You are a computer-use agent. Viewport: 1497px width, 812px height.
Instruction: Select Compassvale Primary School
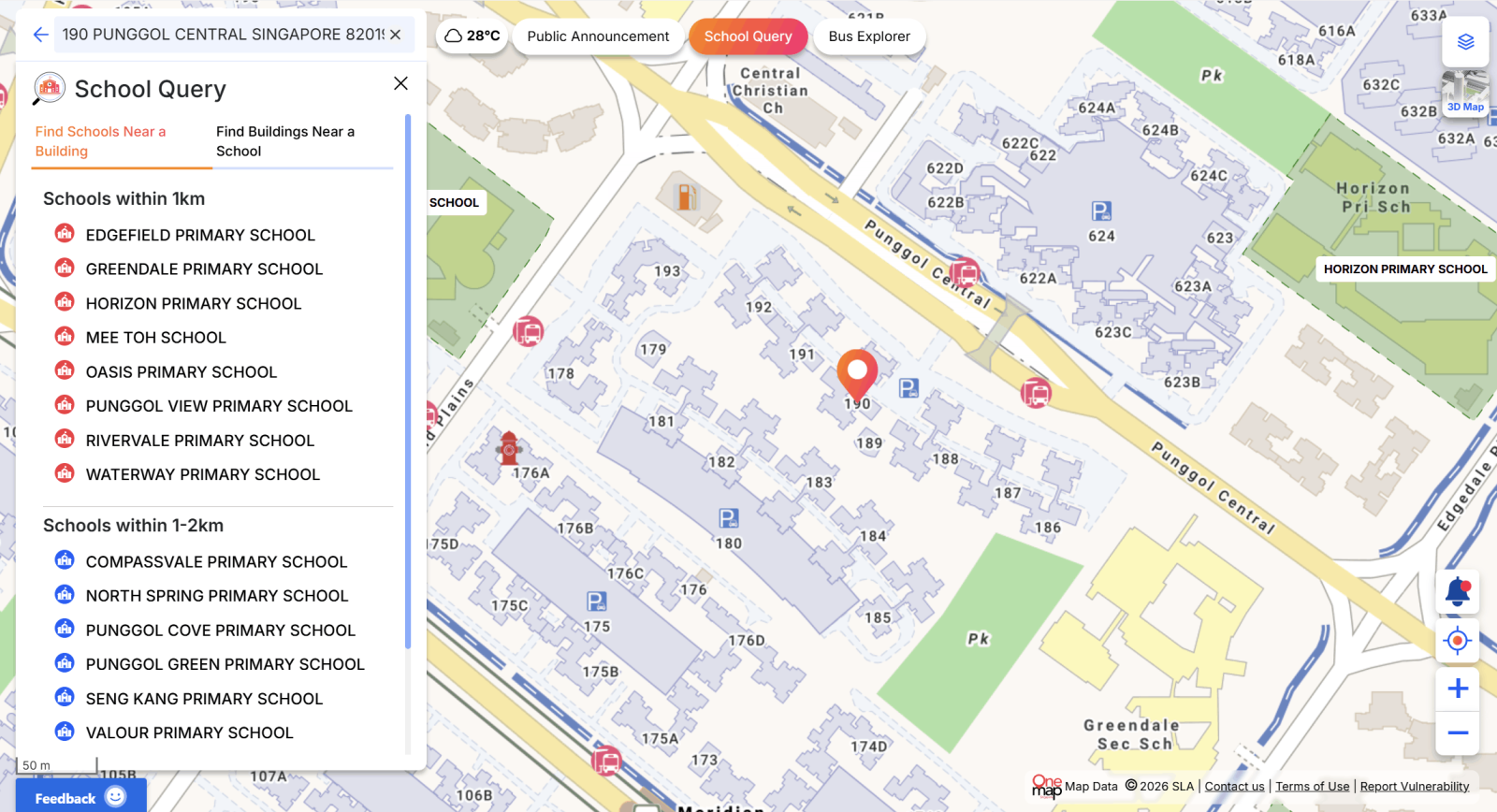(x=216, y=562)
